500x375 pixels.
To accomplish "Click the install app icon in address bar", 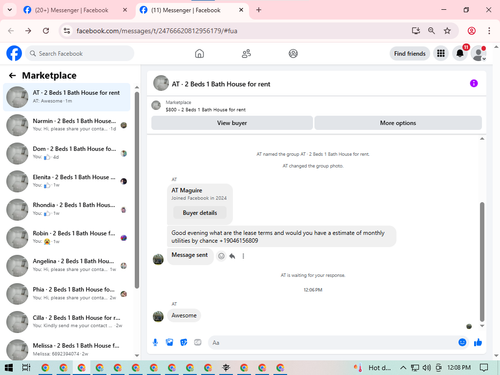I will (x=415, y=31).
